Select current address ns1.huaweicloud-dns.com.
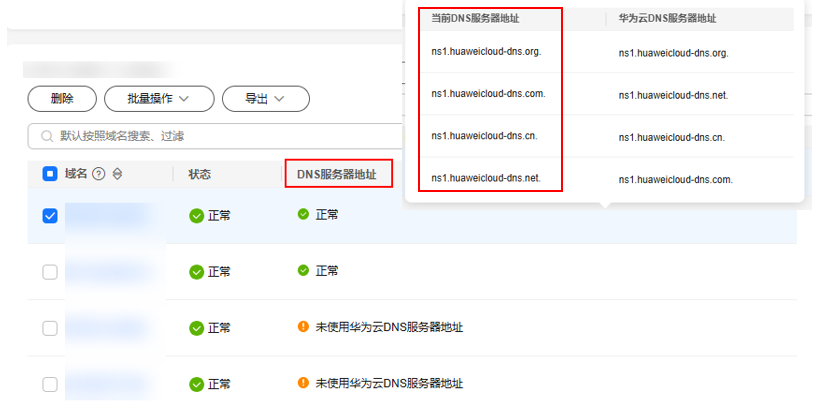 coord(488,94)
